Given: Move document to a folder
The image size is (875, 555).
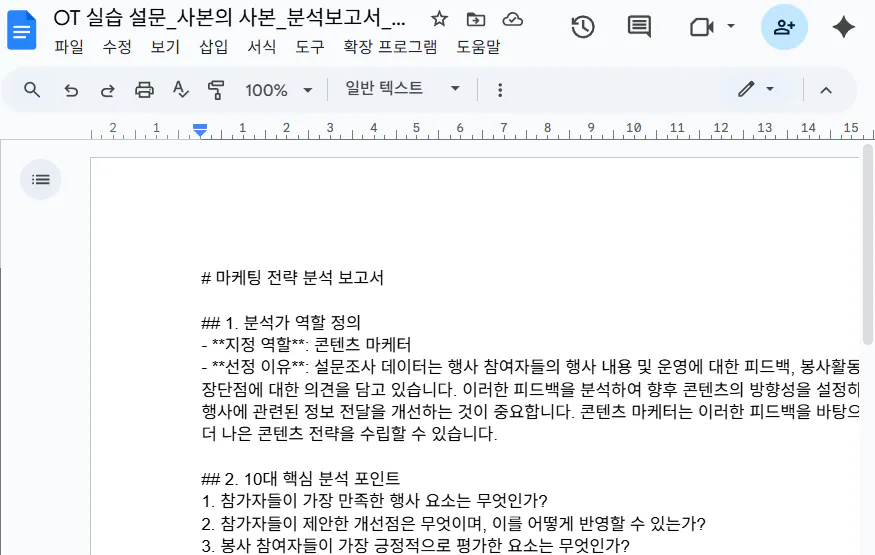Looking at the screenshot, I should tap(475, 20).
